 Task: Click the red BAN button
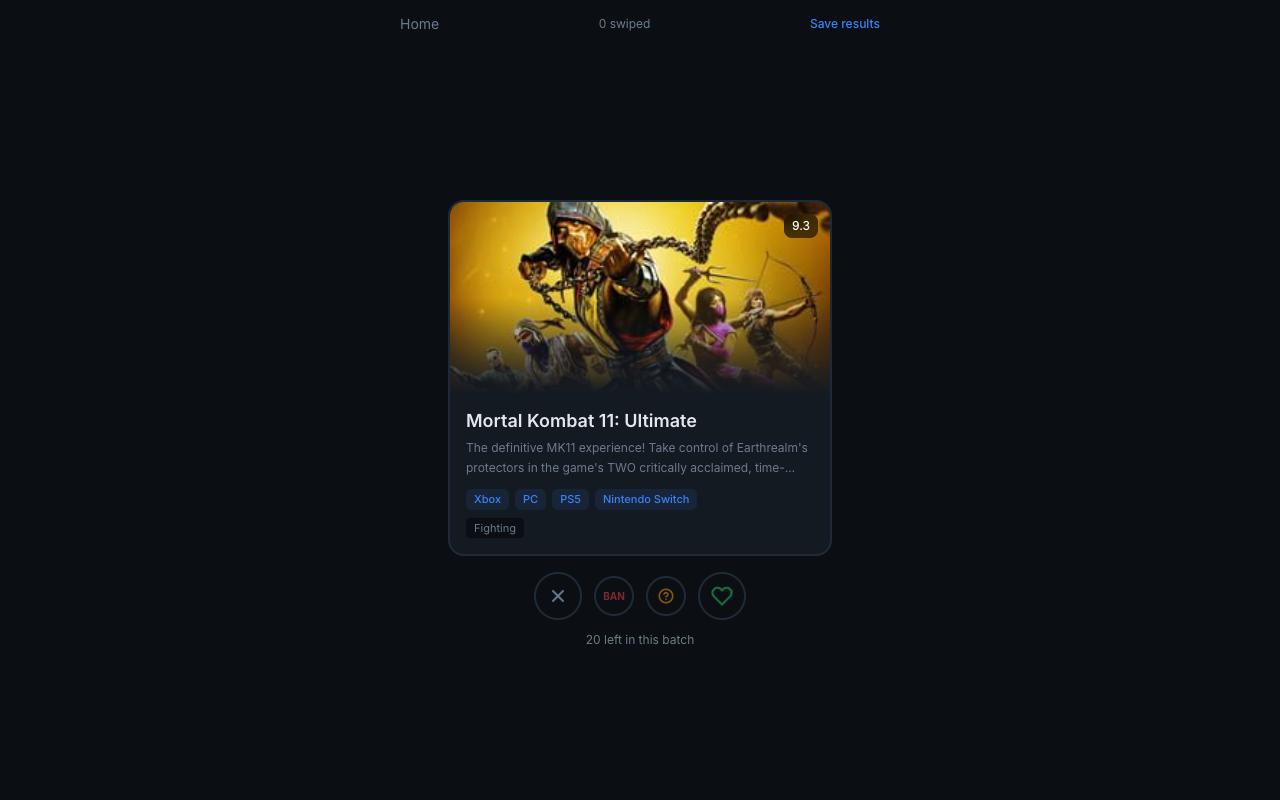tap(614, 596)
